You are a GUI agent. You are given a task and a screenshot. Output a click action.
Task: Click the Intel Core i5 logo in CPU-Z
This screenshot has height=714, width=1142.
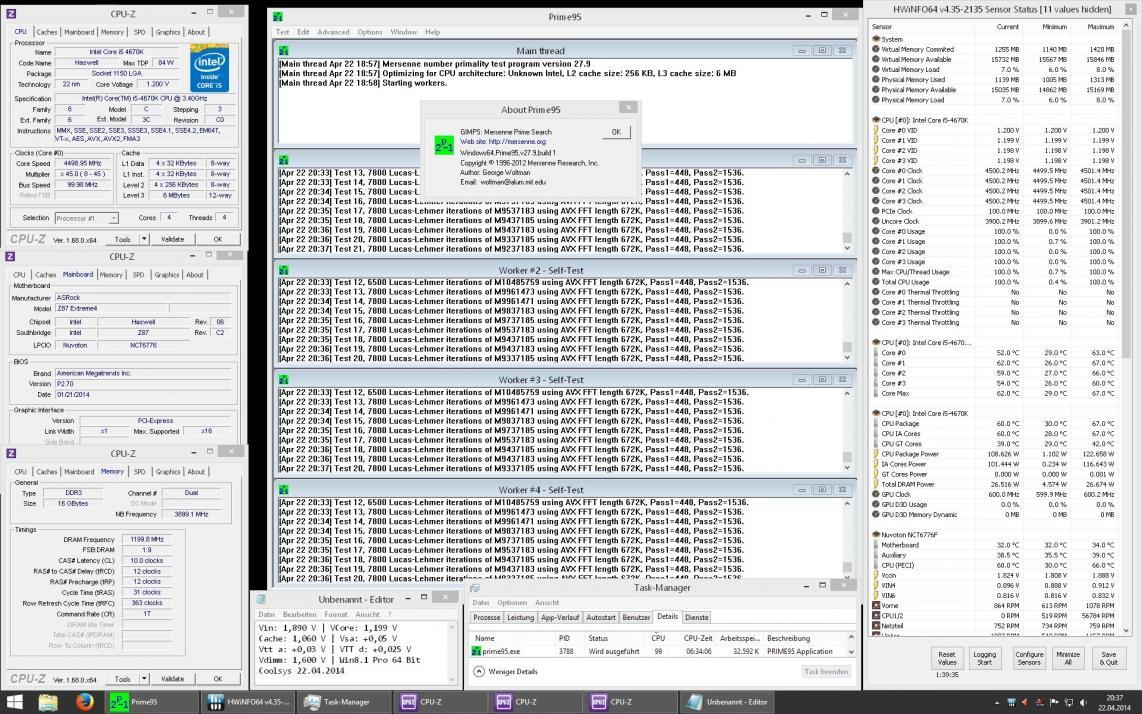[209, 69]
